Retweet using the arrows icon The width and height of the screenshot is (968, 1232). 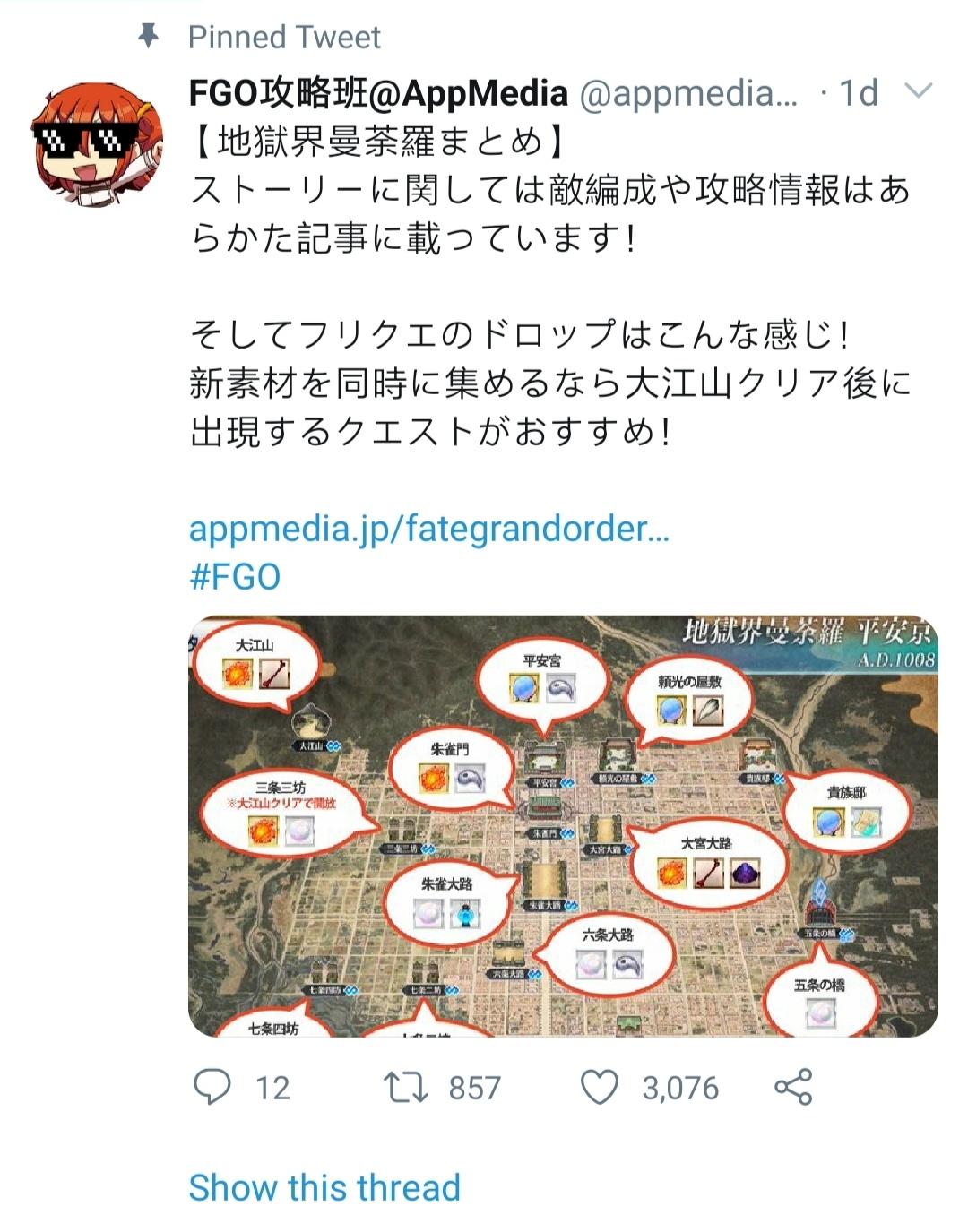[406, 1088]
